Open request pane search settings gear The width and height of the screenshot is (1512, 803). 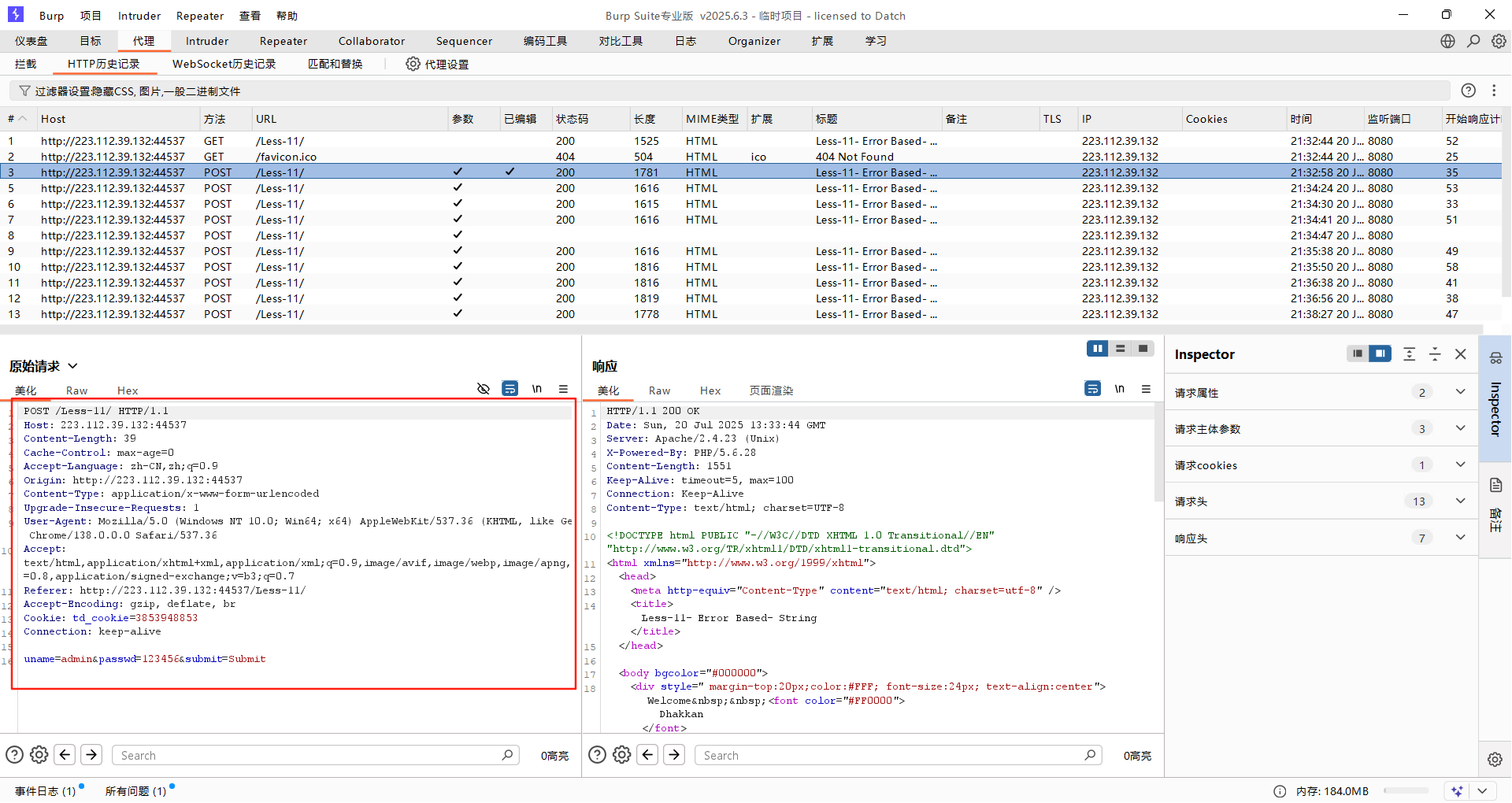(39, 755)
